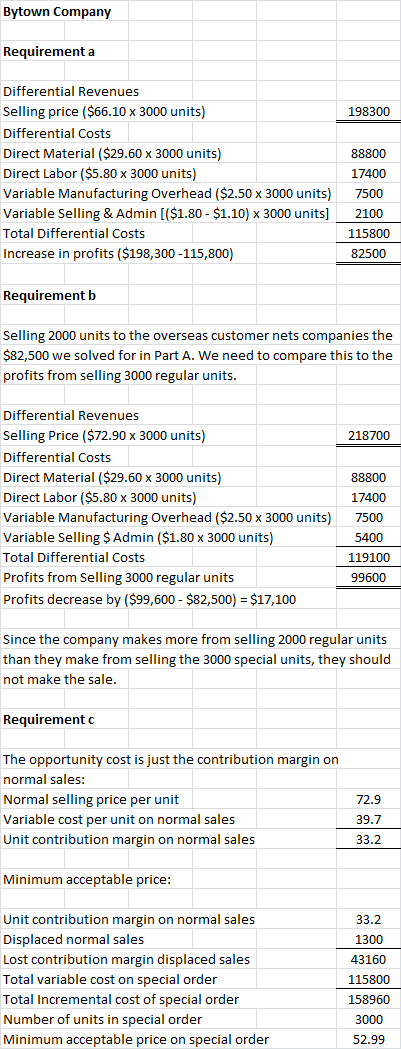Select the 1300 value cell
Screen dimensions: 401x1049
(x=369, y=939)
